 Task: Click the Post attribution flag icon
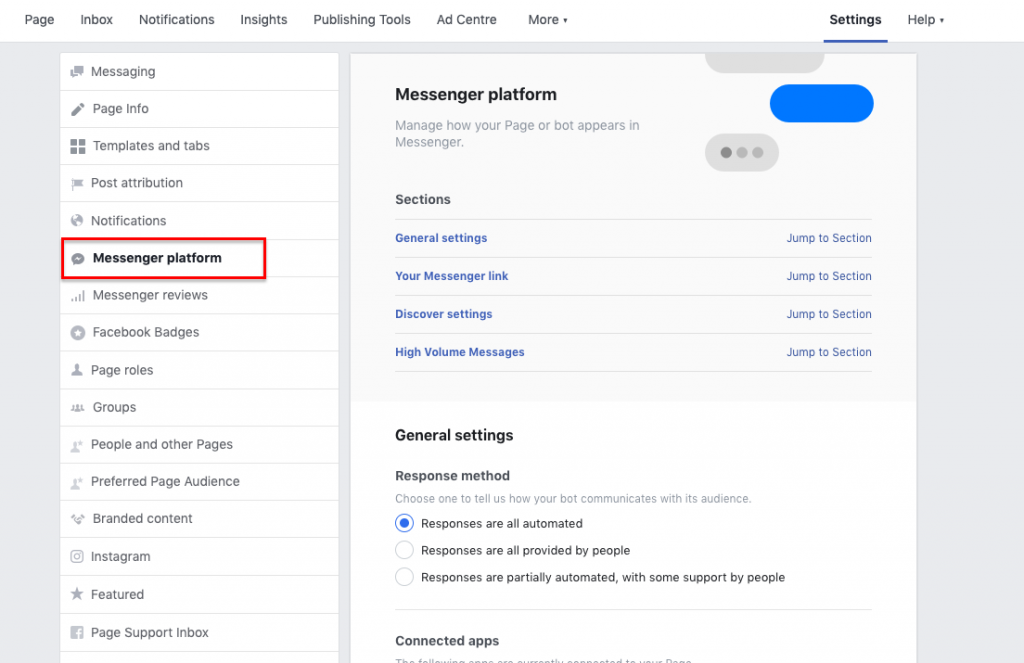click(x=77, y=184)
